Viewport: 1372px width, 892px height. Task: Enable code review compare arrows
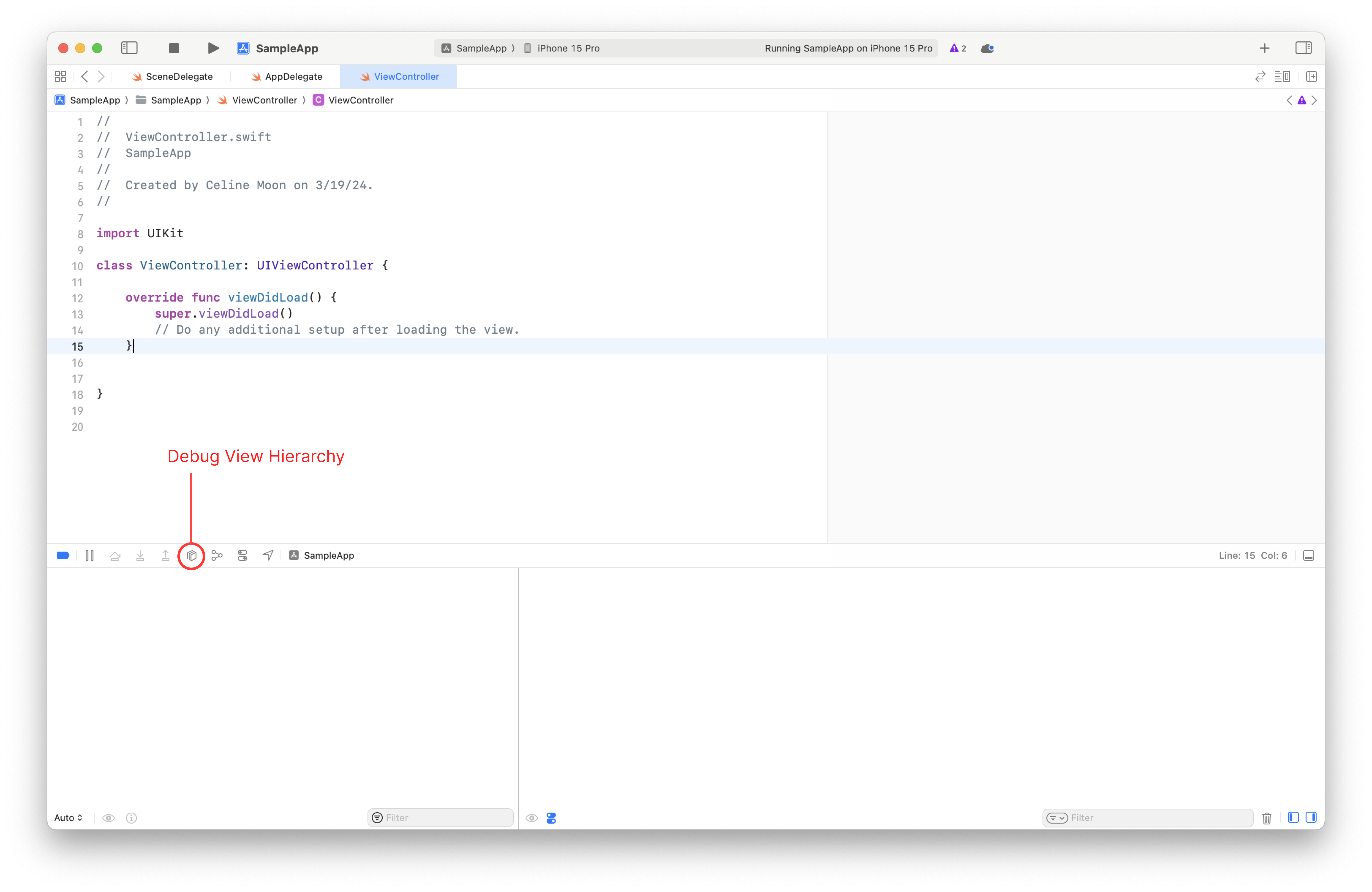tap(1260, 76)
